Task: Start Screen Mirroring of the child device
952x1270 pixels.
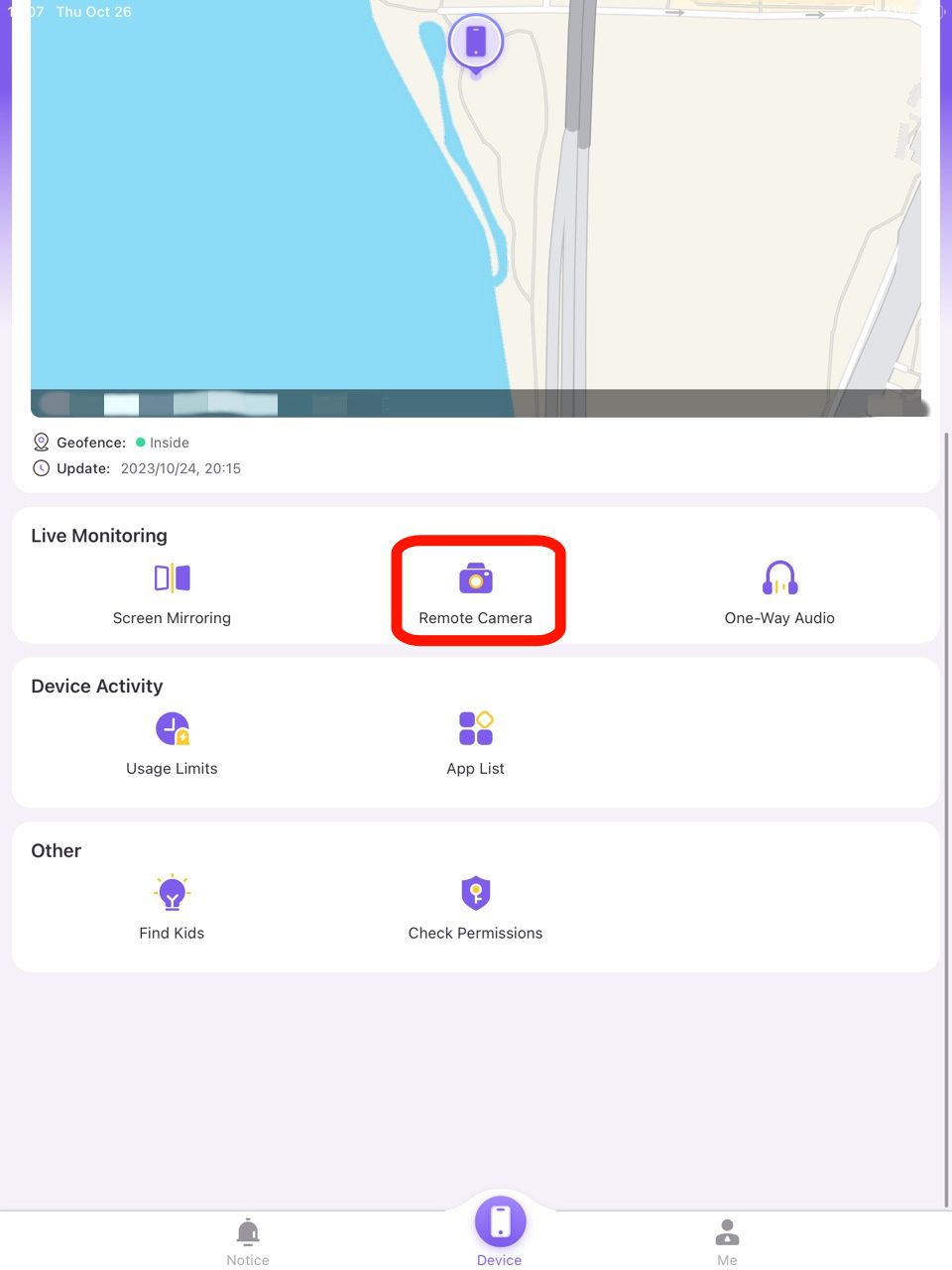Action: (x=172, y=590)
